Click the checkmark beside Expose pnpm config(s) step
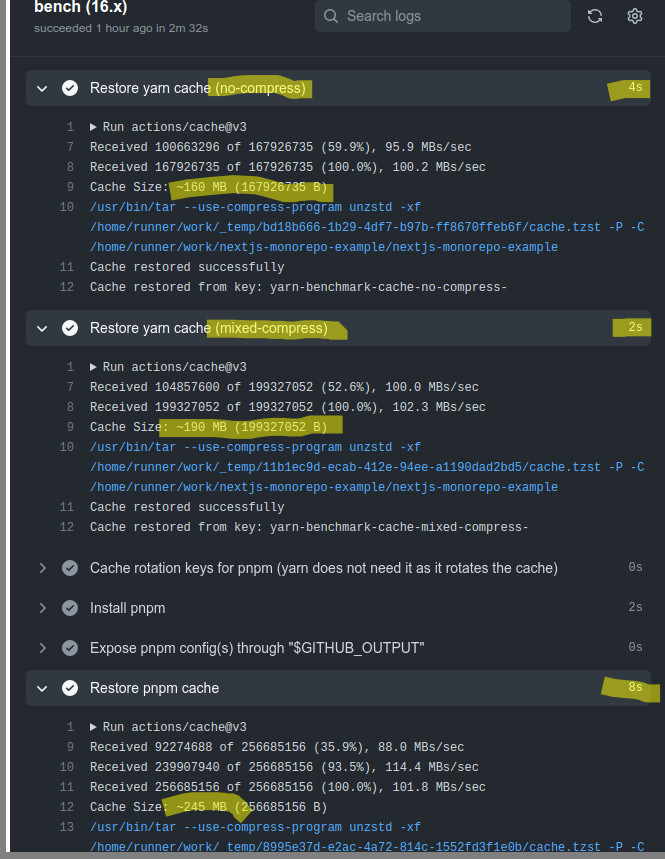The image size is (665, 859). (x=70, y=647)
